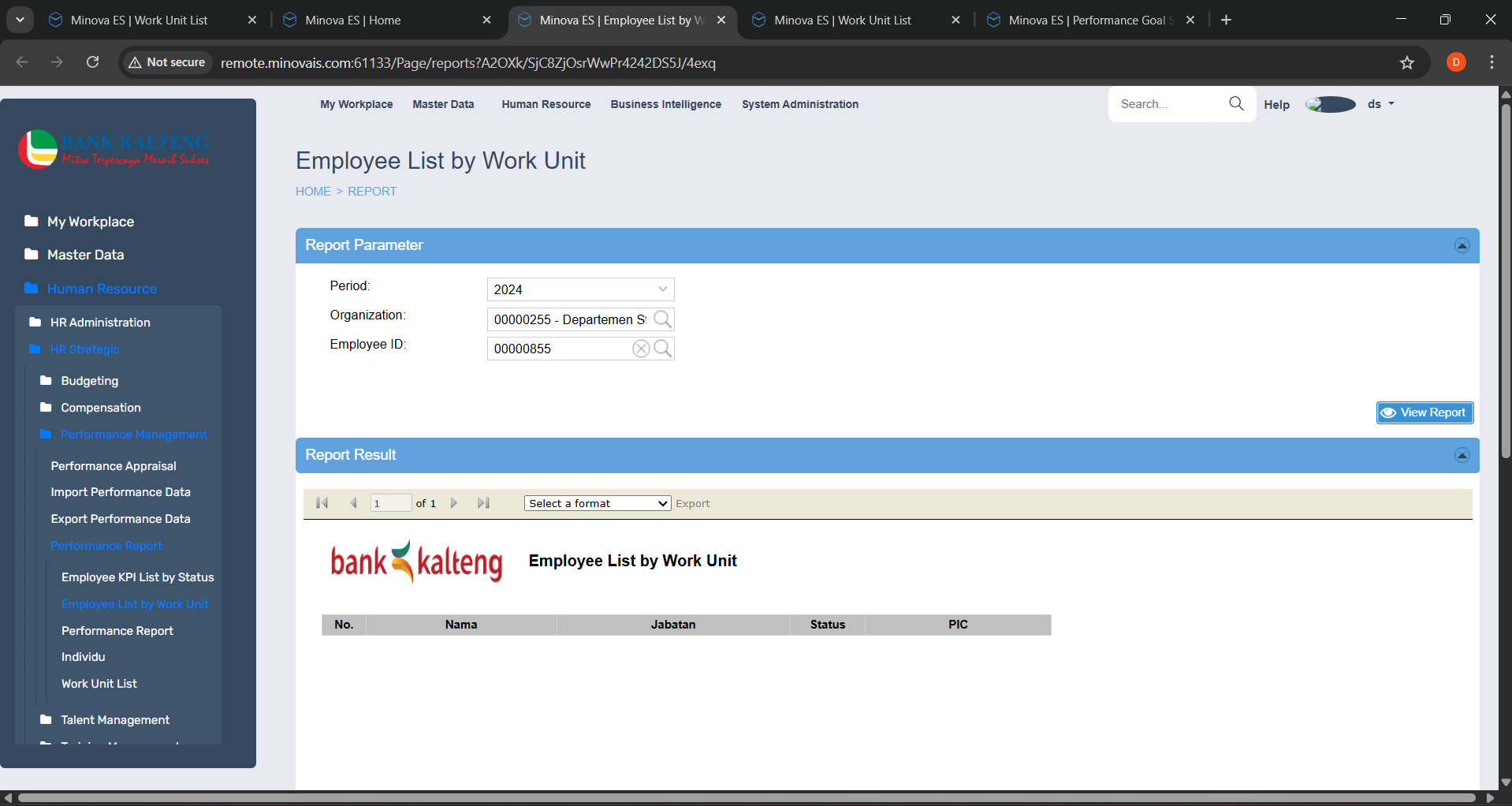1512x806 pixels.
Task: Open System Administration top menu
Action: coord(800,104)
